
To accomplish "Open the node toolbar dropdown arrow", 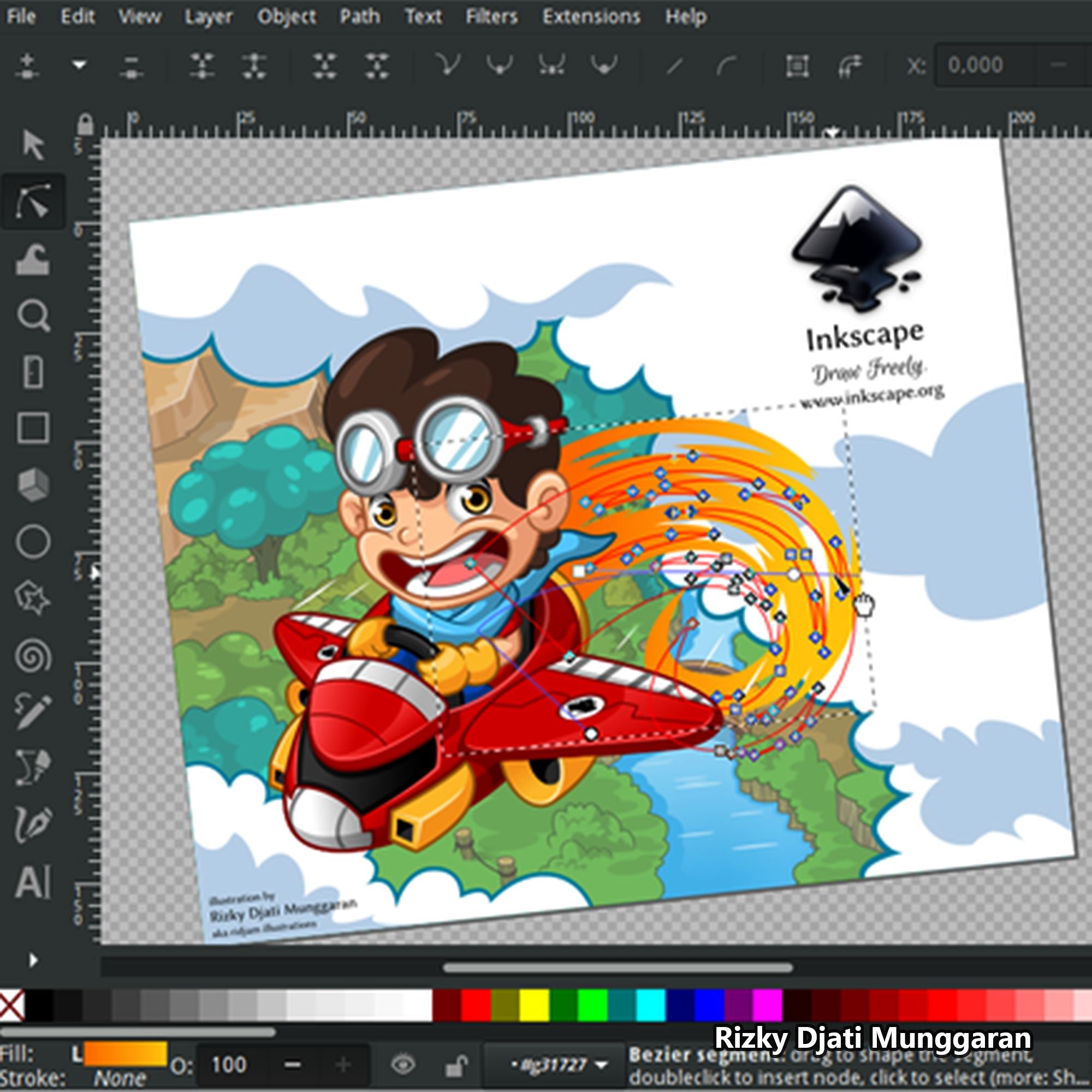I will pyautogui.click(x=80, y=65).
